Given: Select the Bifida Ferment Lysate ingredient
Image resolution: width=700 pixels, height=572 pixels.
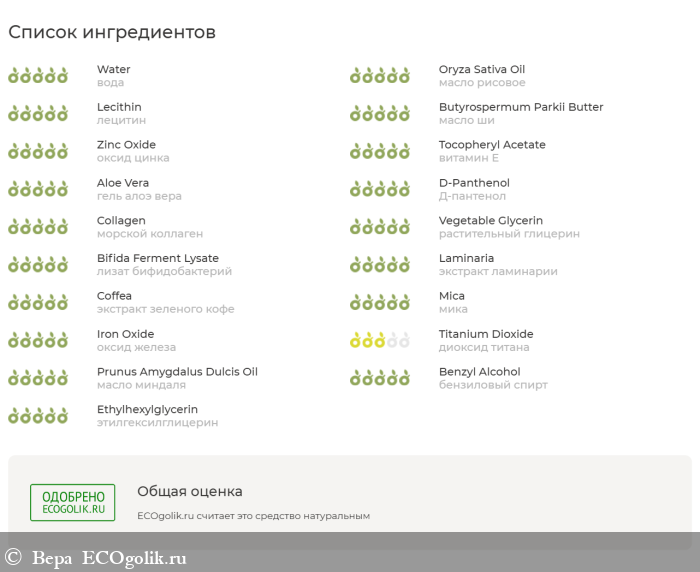Looking at the screenshot, I should point(157,258).
